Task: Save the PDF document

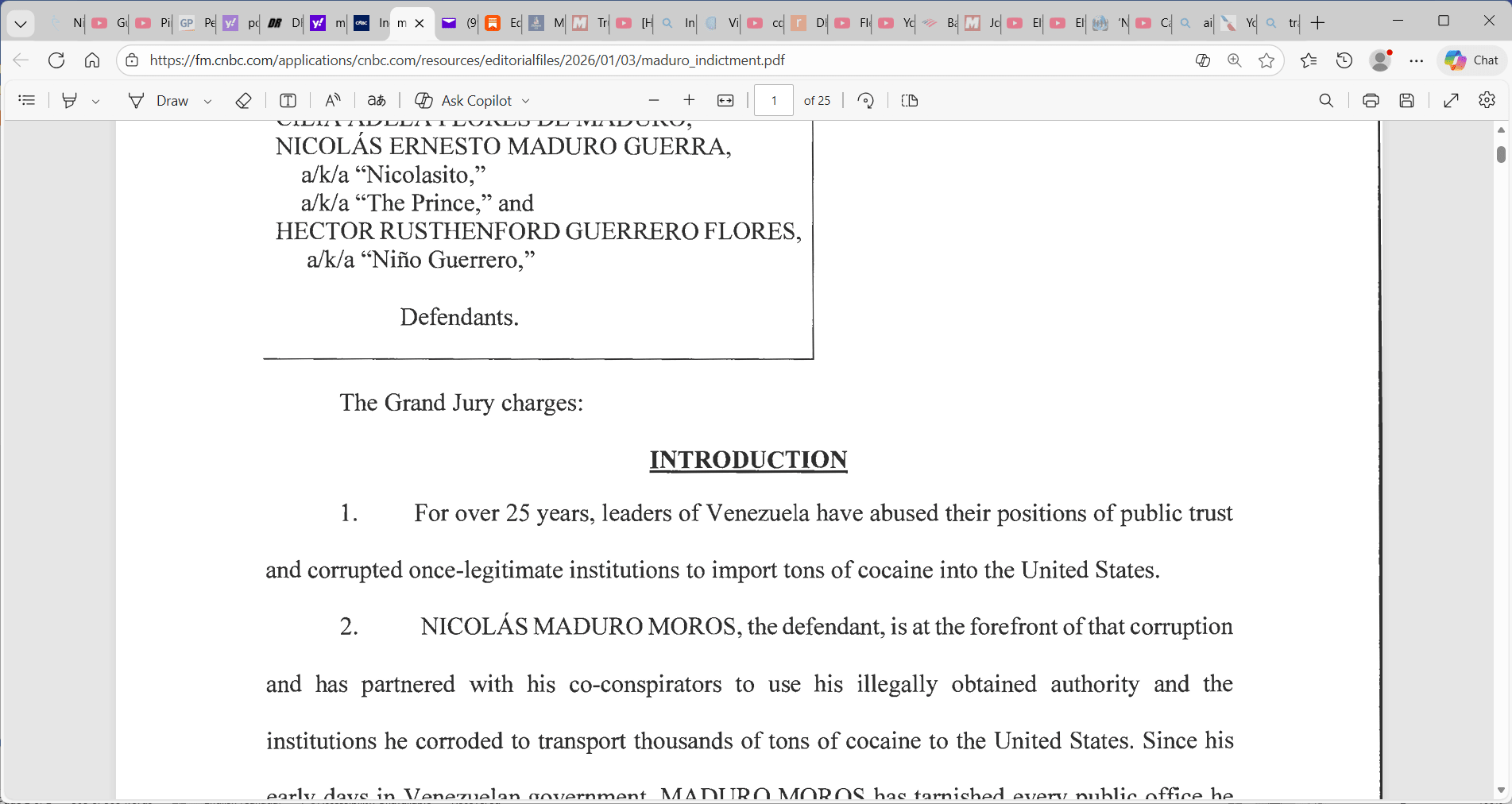Action: coord(1407,101)
